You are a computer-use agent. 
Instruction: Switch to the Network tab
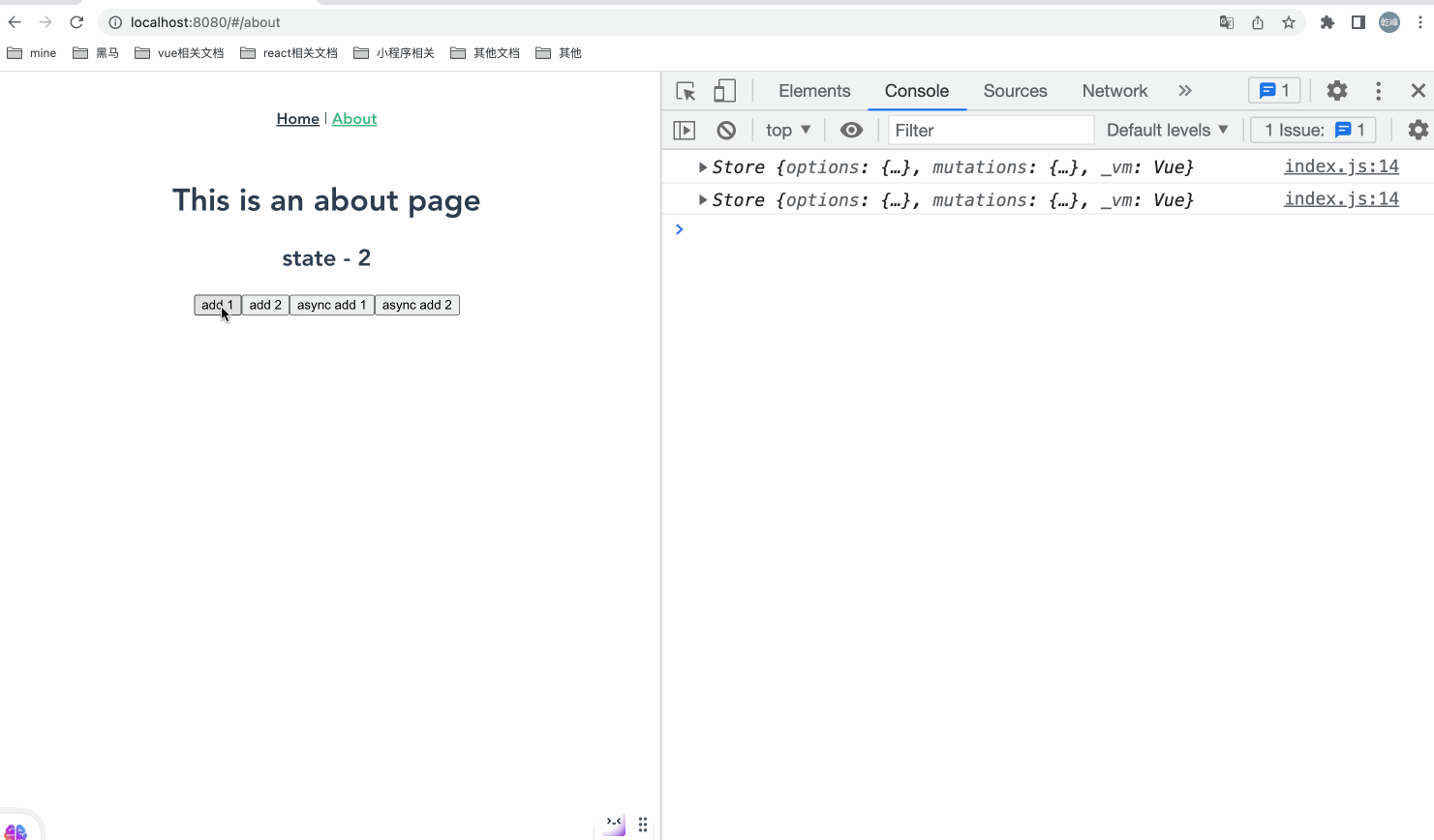pyautogui.click(x=1114, y=91)
